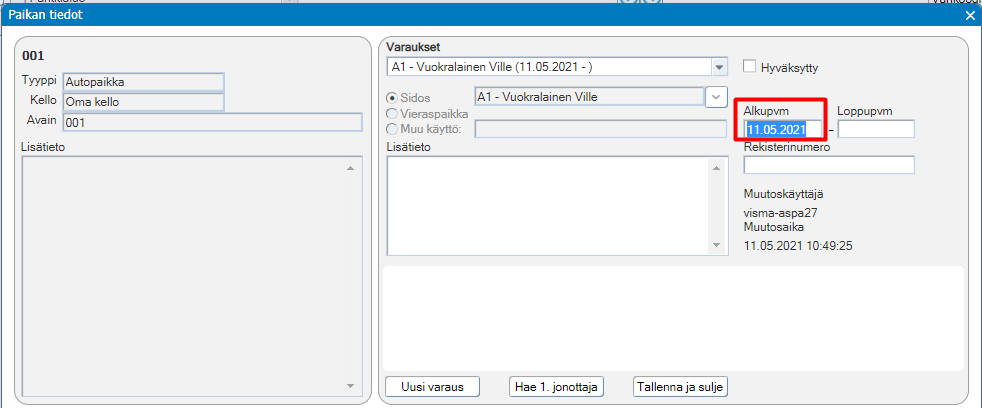Select the Sidos radio button
The width and height of the screenshot is (982, 408).
392,98
